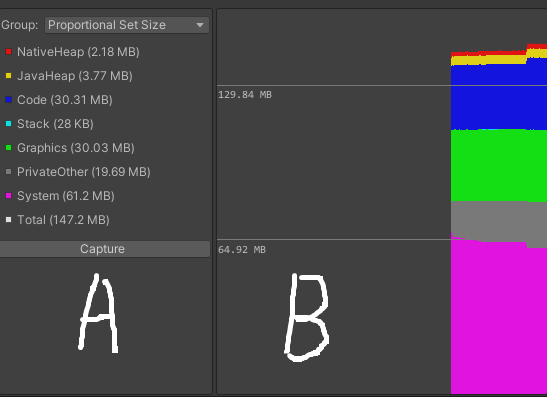Click the 64.92 MB gridline label
The height and width of the screenshot is (397, 547).
point(242,250)
